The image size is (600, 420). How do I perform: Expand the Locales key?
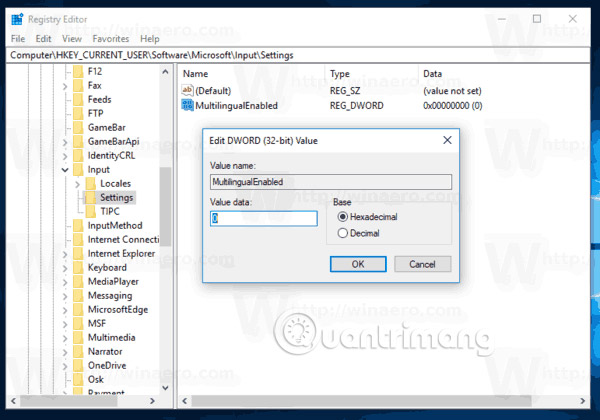(x=77, y=184)
